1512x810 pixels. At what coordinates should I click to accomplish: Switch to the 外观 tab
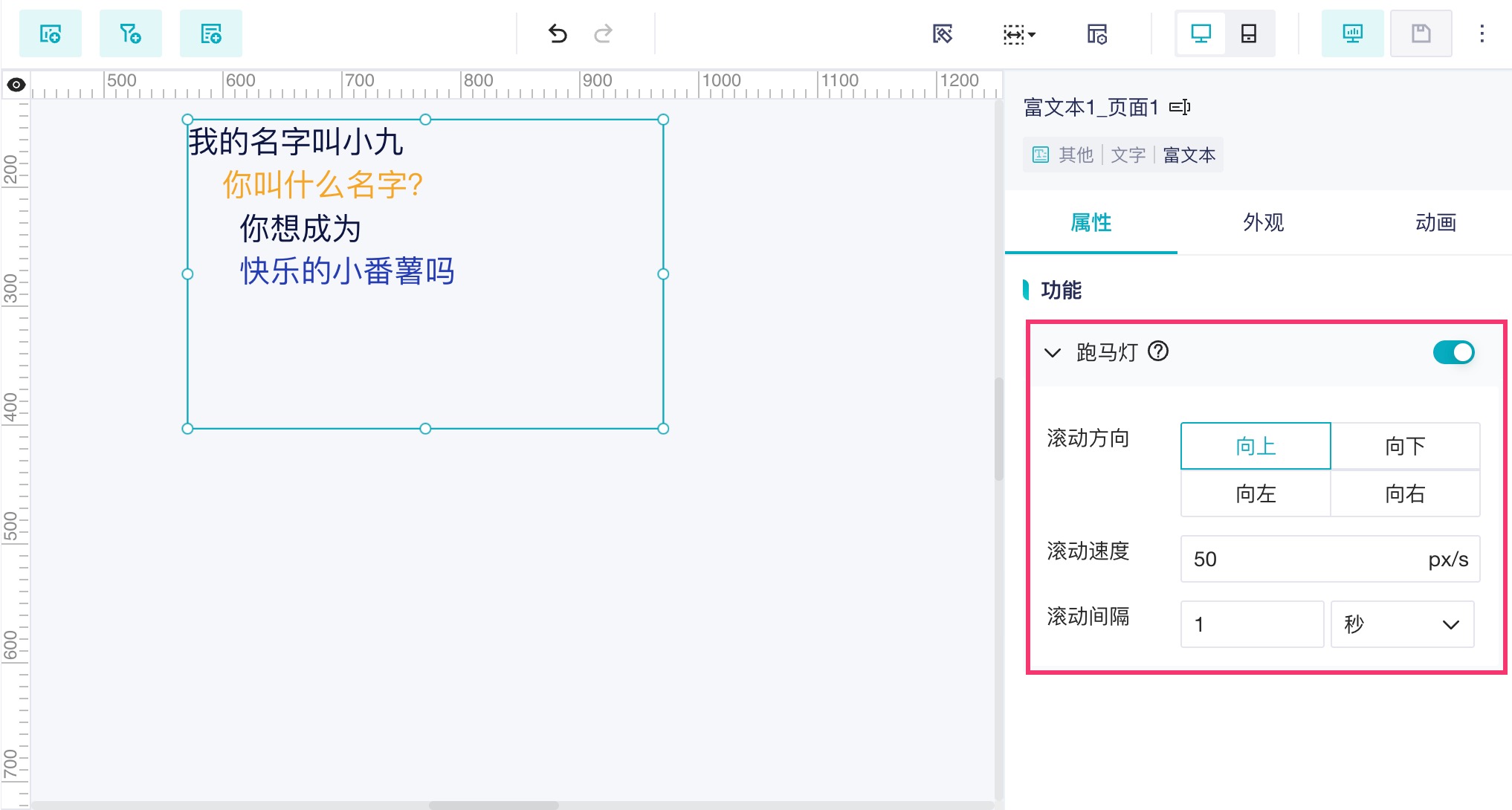point(1263,222)
